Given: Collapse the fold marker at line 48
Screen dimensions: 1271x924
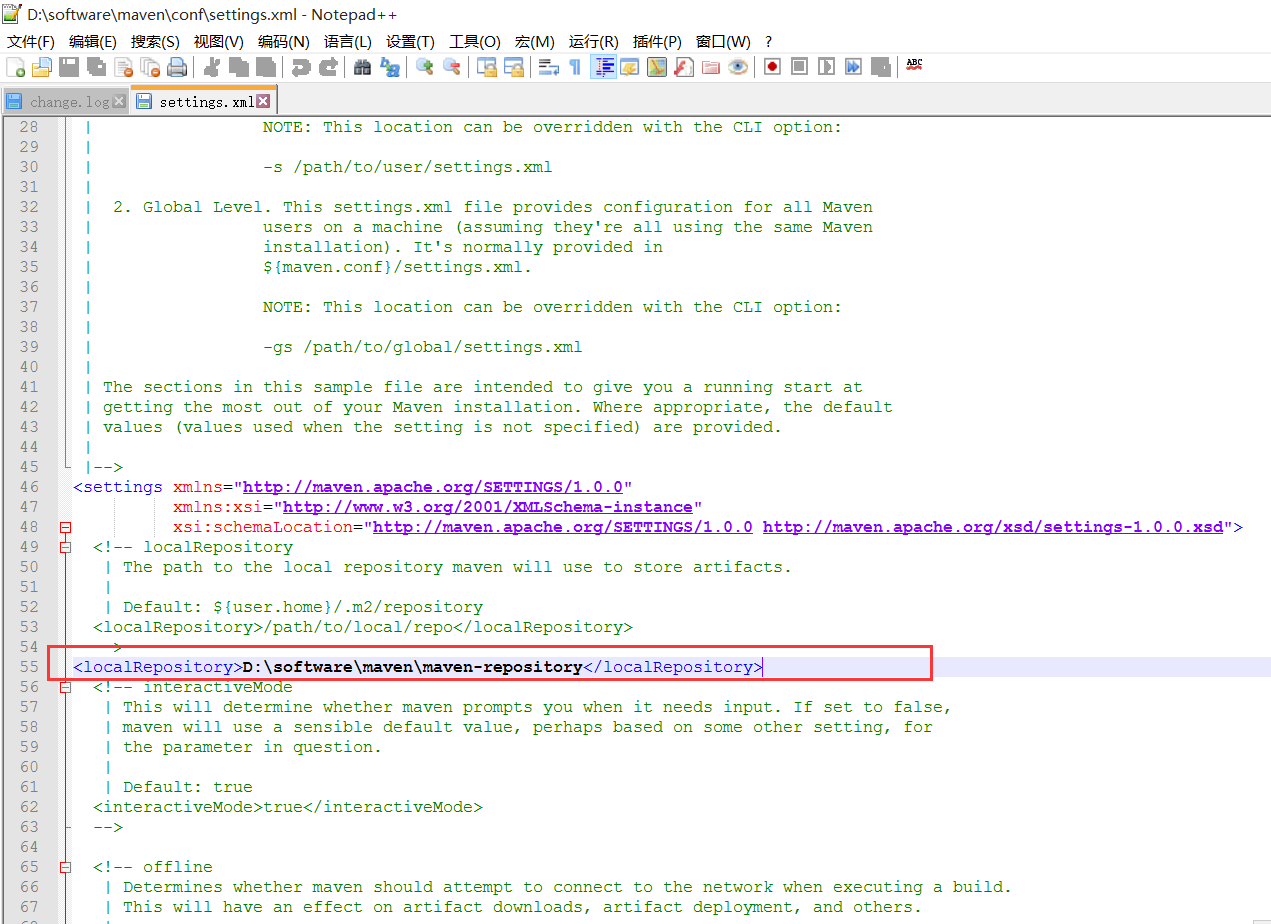Looking at the screenshot, I should (x=66, y=527).
